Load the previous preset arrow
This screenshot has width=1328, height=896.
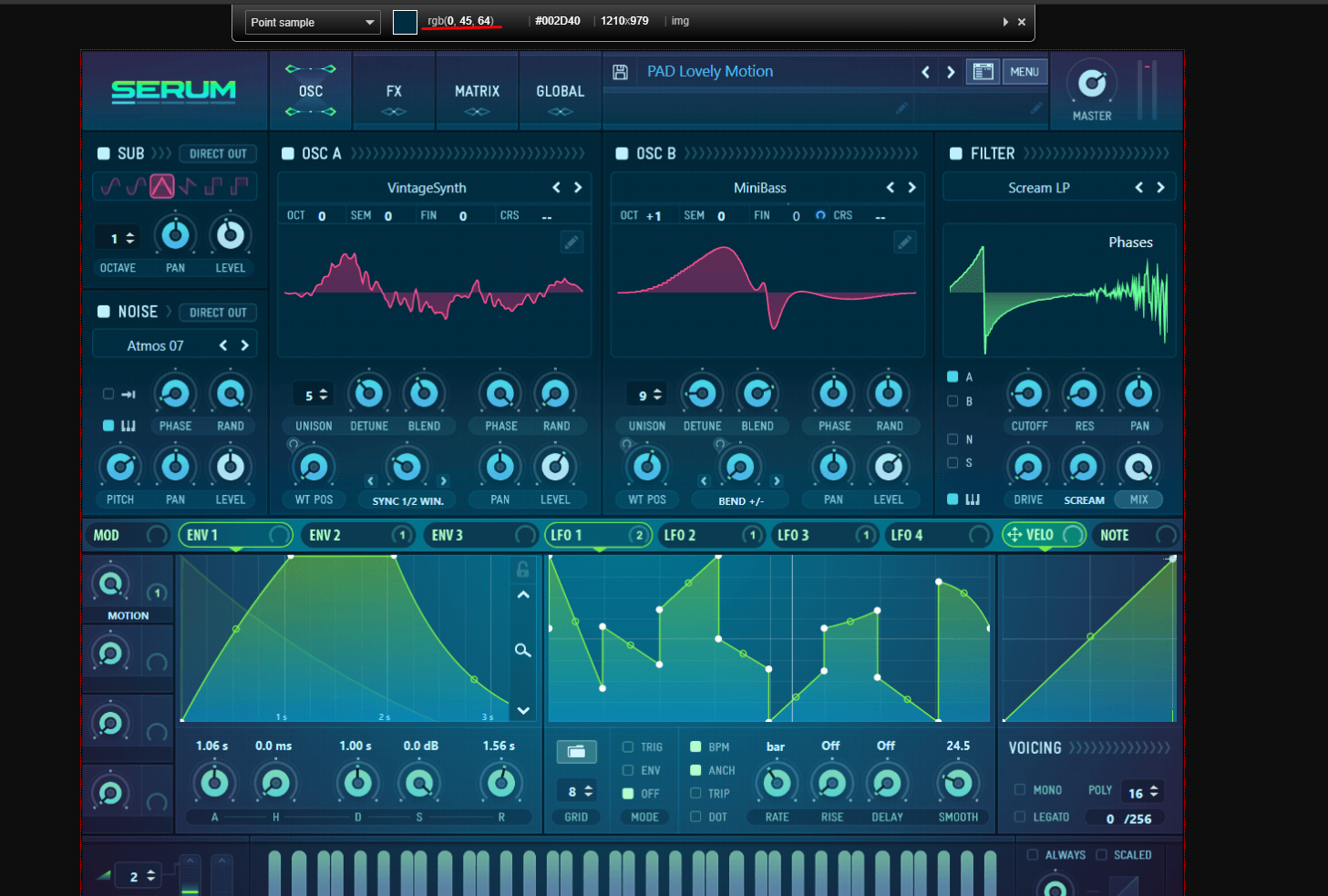(925, 72)
